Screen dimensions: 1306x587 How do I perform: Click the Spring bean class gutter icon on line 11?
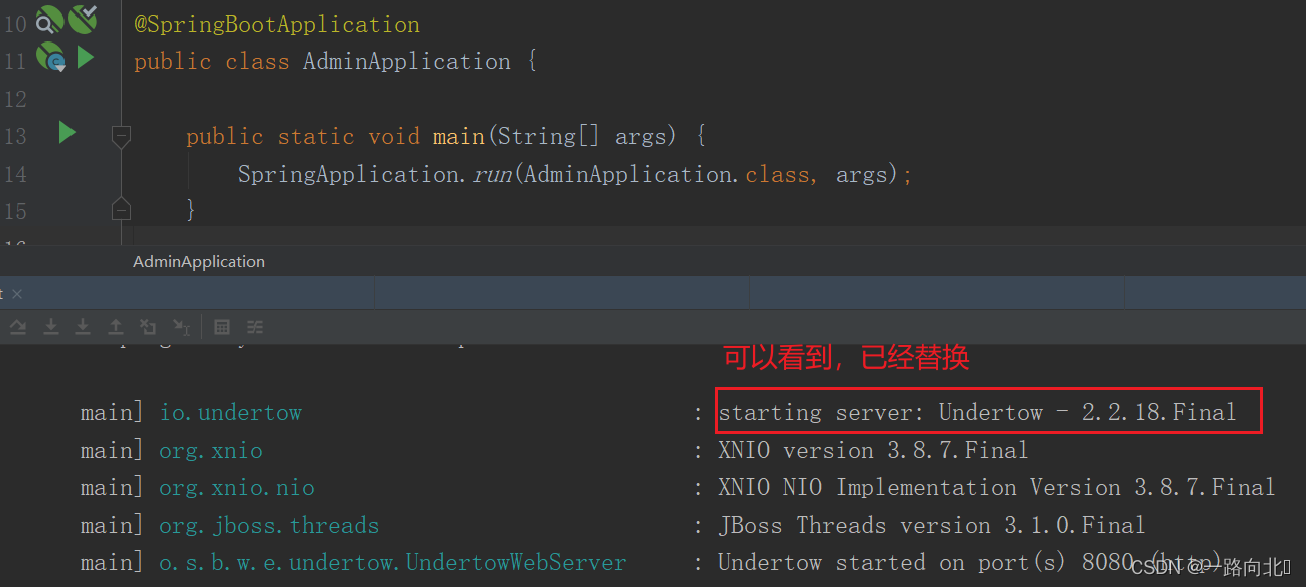tap(51, 58)
